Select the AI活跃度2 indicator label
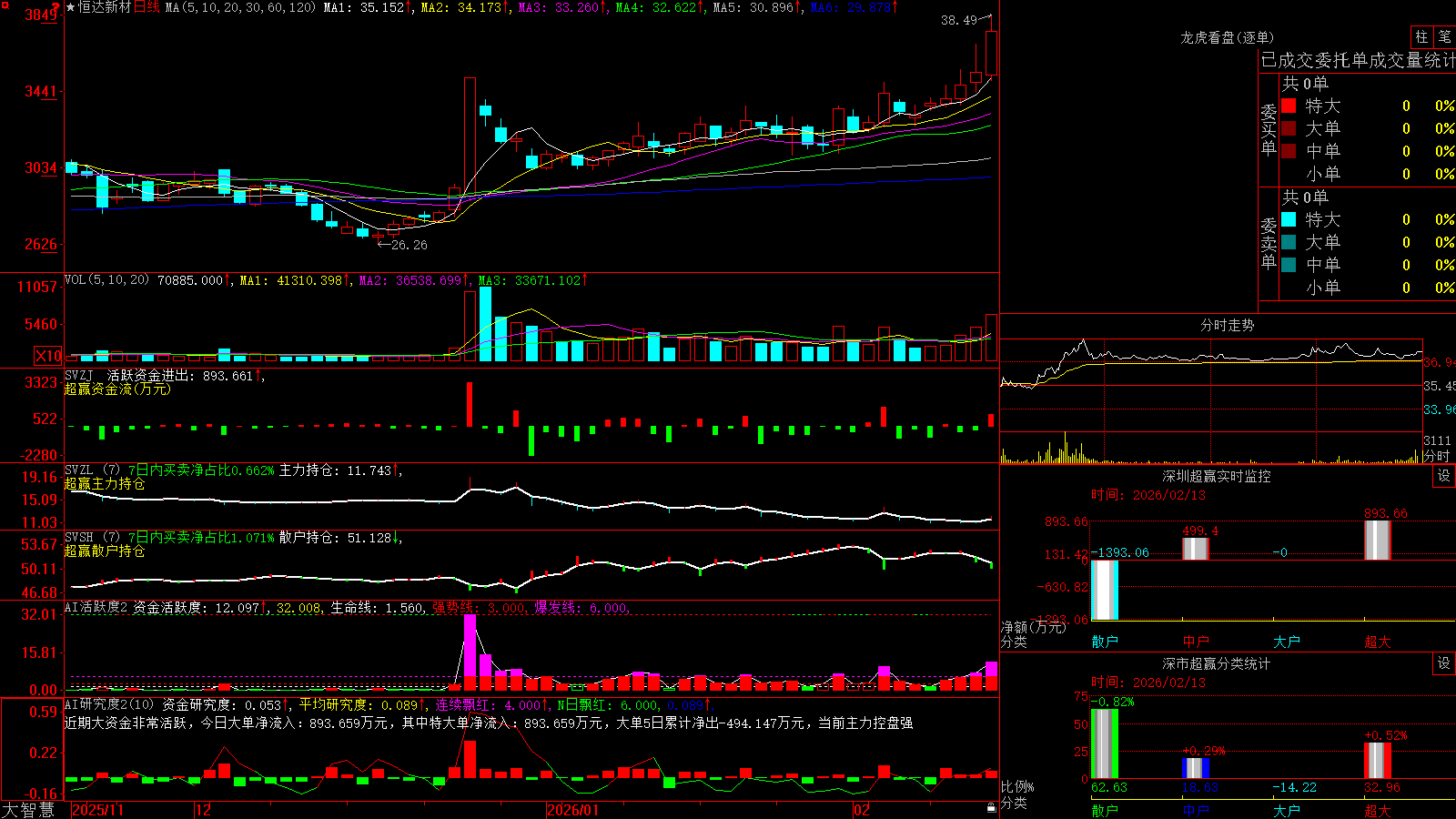The image size is (1456, 819). [x=96, y=607]
